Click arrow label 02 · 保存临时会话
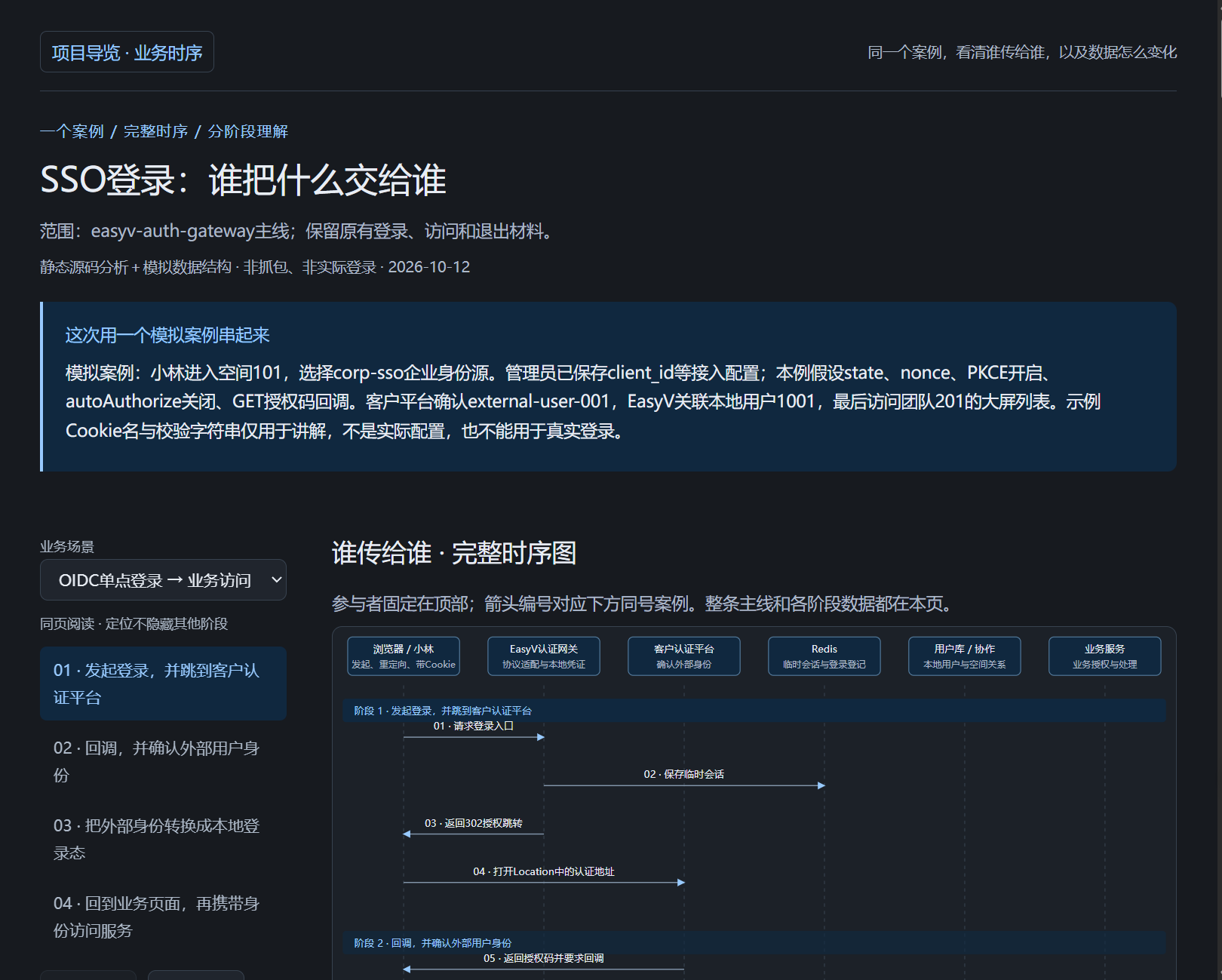Image resolution: width=1222 pixels, height=980 pixels. (684, 774)
